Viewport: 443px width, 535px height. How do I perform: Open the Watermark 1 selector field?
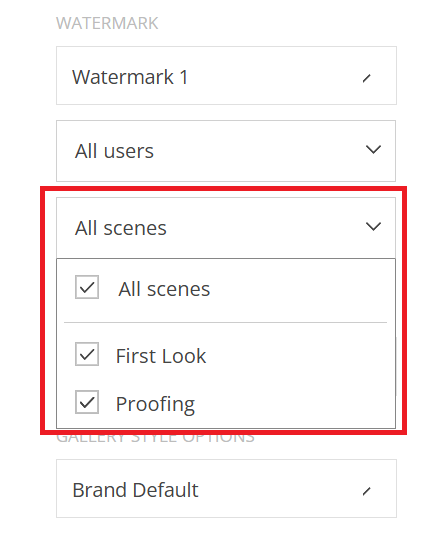click(226, 75)
